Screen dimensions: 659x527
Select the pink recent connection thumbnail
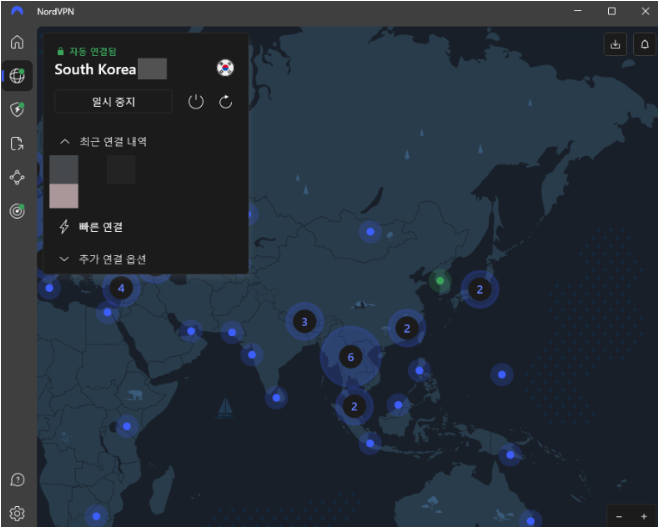[64, 196]
